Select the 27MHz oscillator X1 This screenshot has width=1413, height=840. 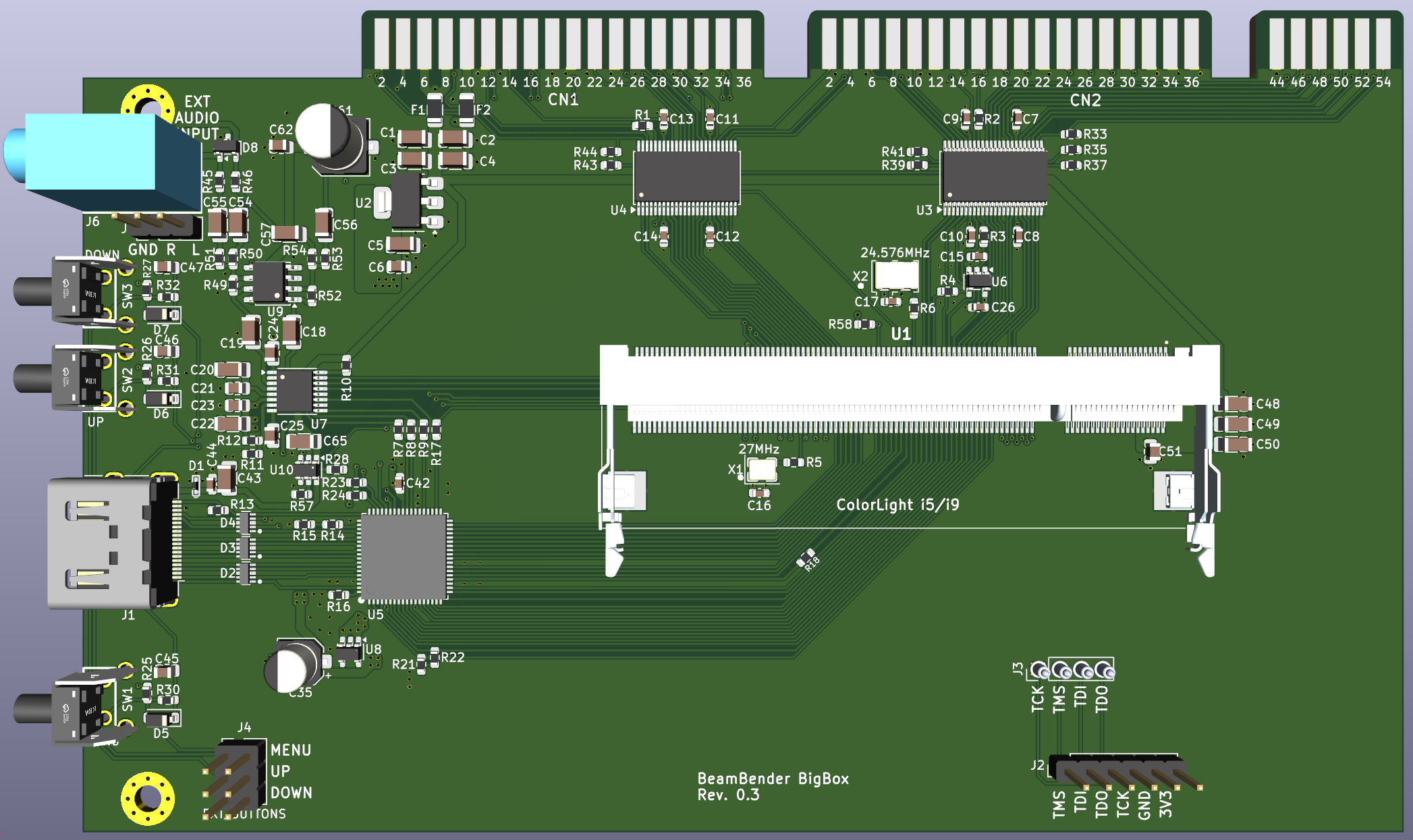(x=763, y=470)
